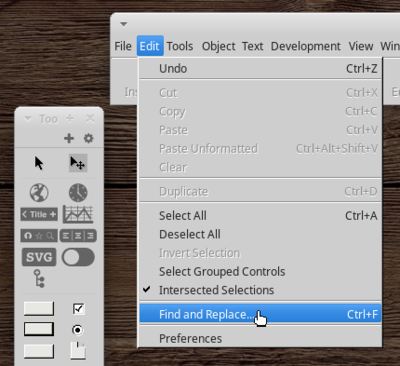The height and width of the screenshot is (366, 400).
Task: Click the plus button in Tools palette
Action: coord(69,138)
